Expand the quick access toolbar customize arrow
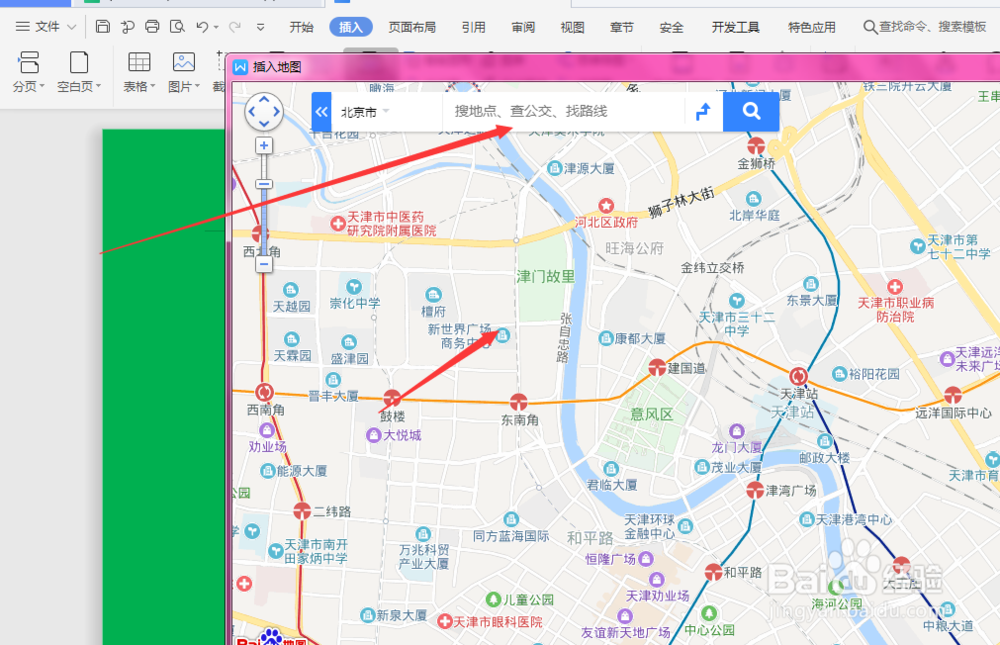Viewport: 1000px width, 645px height. [260, 27]
